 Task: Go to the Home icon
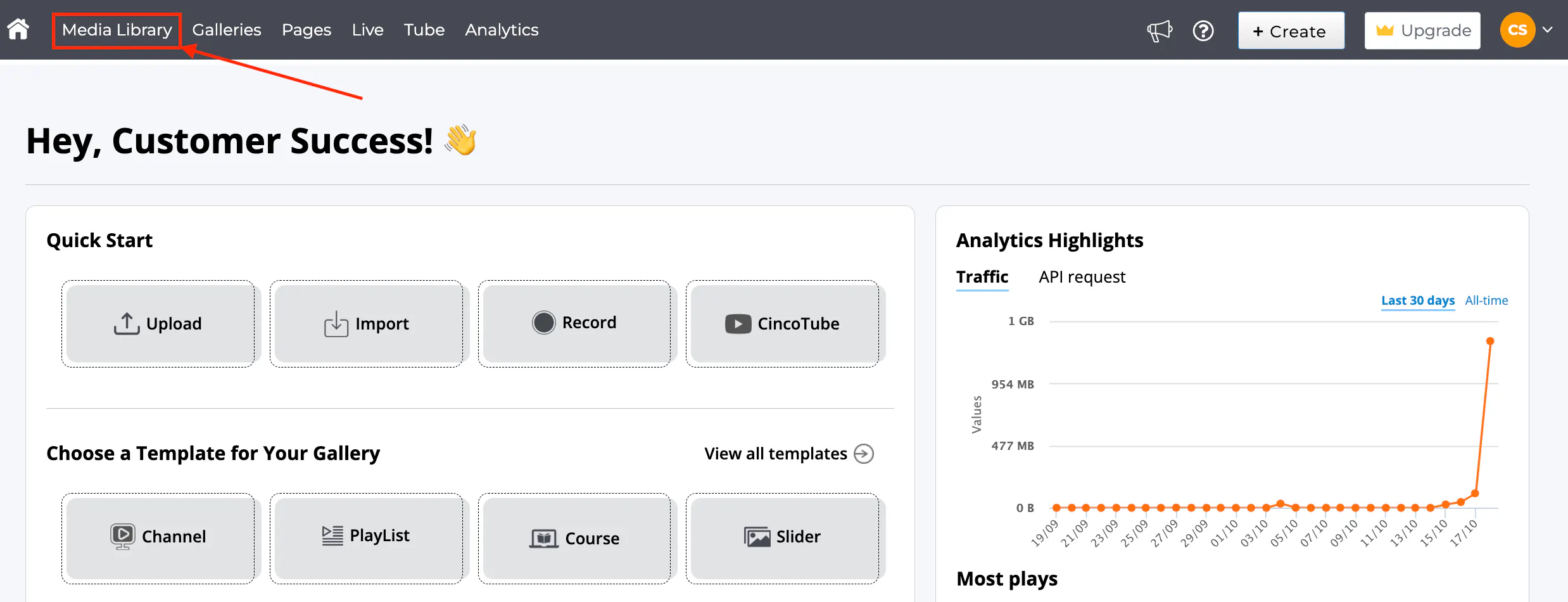pyautogui.click(x=18, y=29)
